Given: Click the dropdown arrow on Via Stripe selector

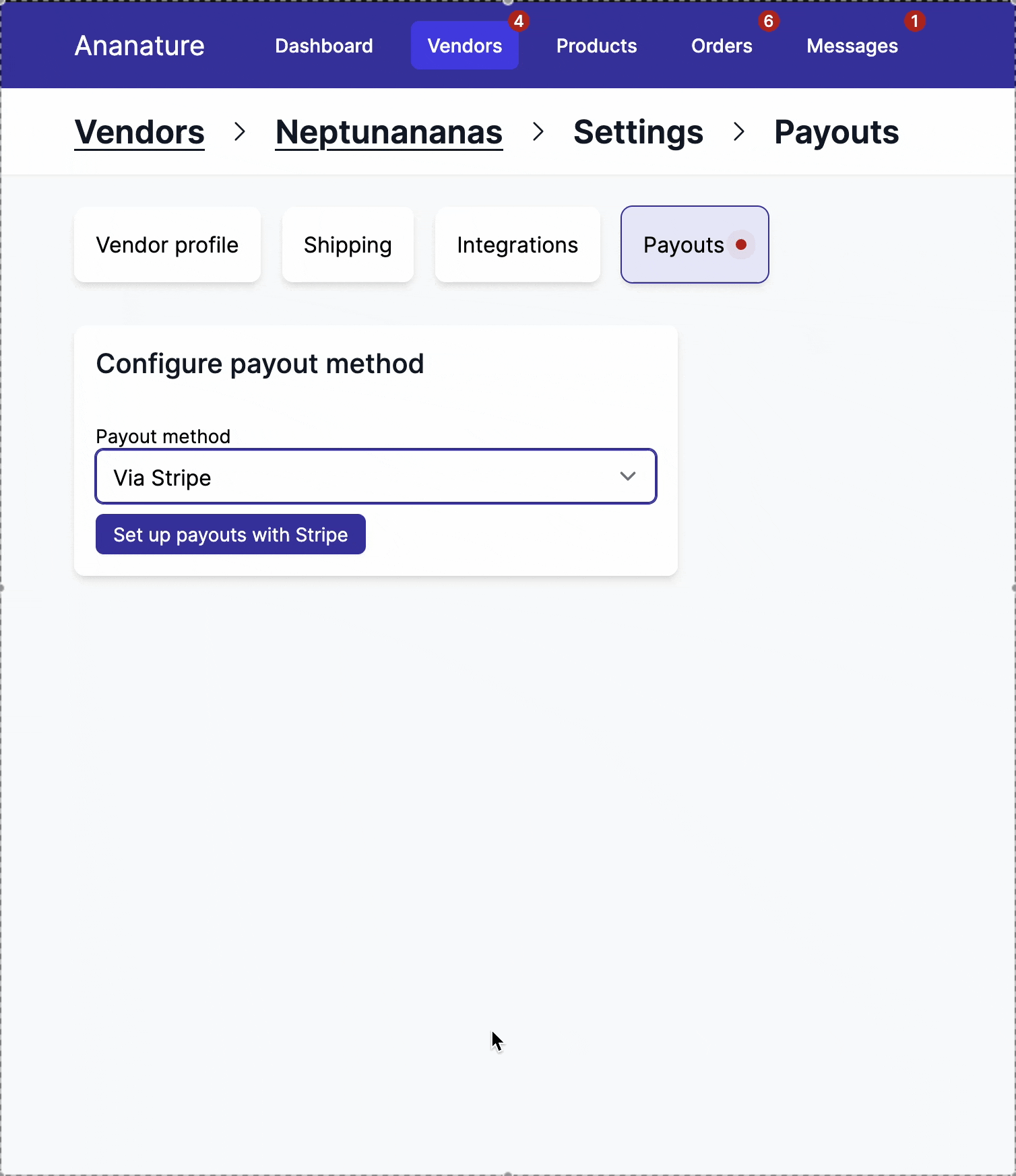Looking at the screenshot, I should click(627, 476).
